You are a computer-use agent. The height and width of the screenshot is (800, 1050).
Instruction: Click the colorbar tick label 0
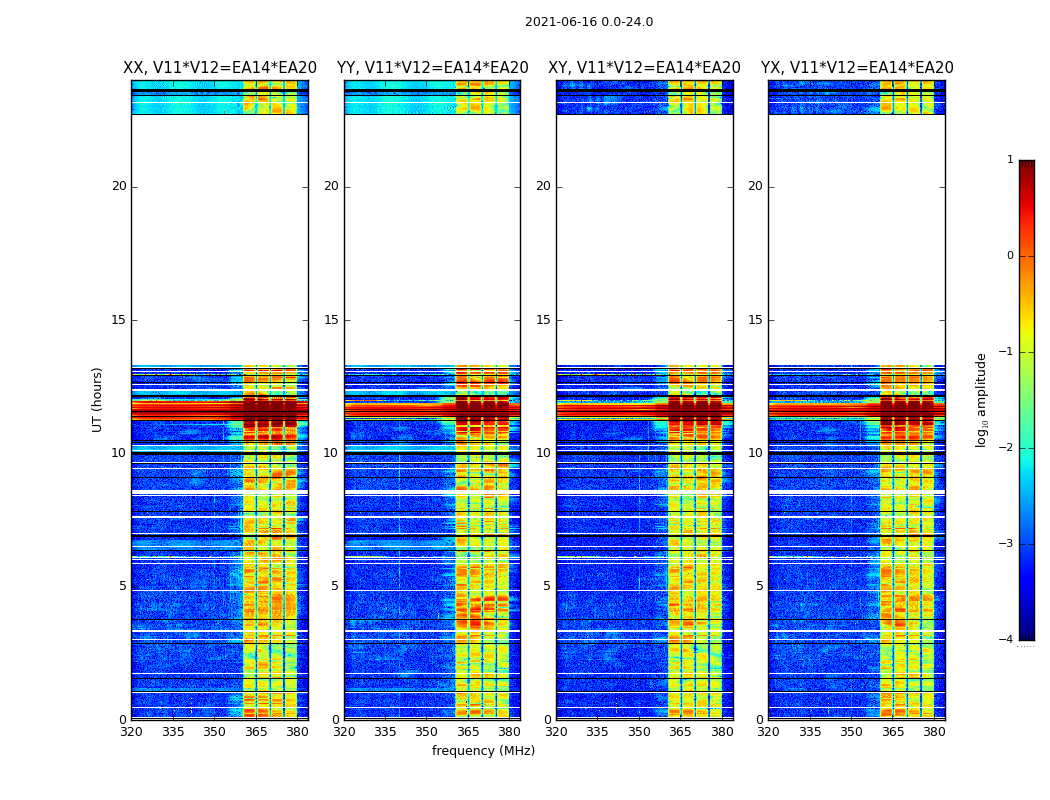click(1010, 256)
